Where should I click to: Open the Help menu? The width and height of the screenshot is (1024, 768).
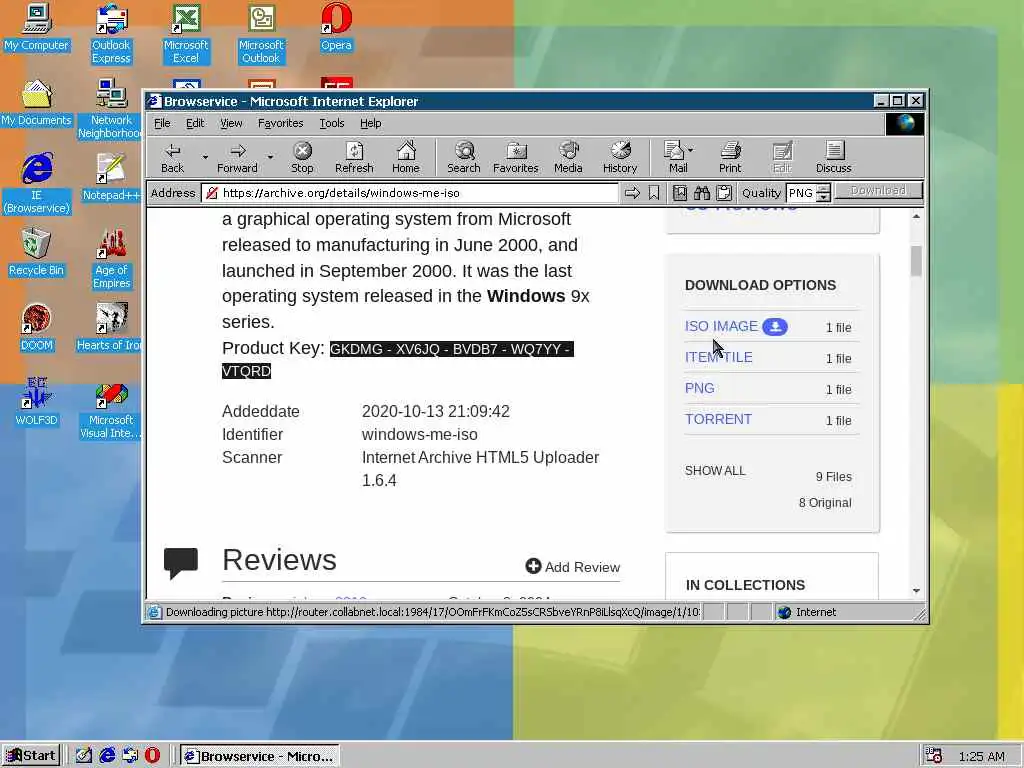370,123
